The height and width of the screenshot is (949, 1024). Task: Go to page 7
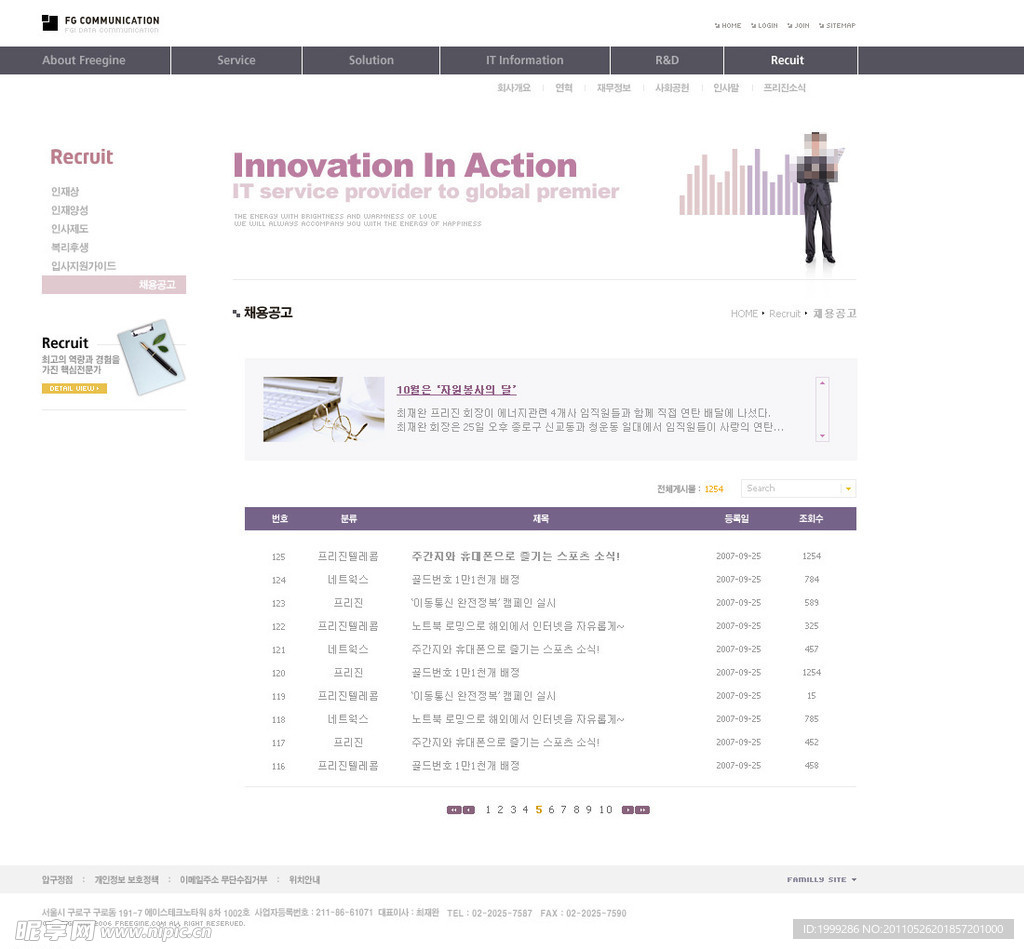coord(564,810)
